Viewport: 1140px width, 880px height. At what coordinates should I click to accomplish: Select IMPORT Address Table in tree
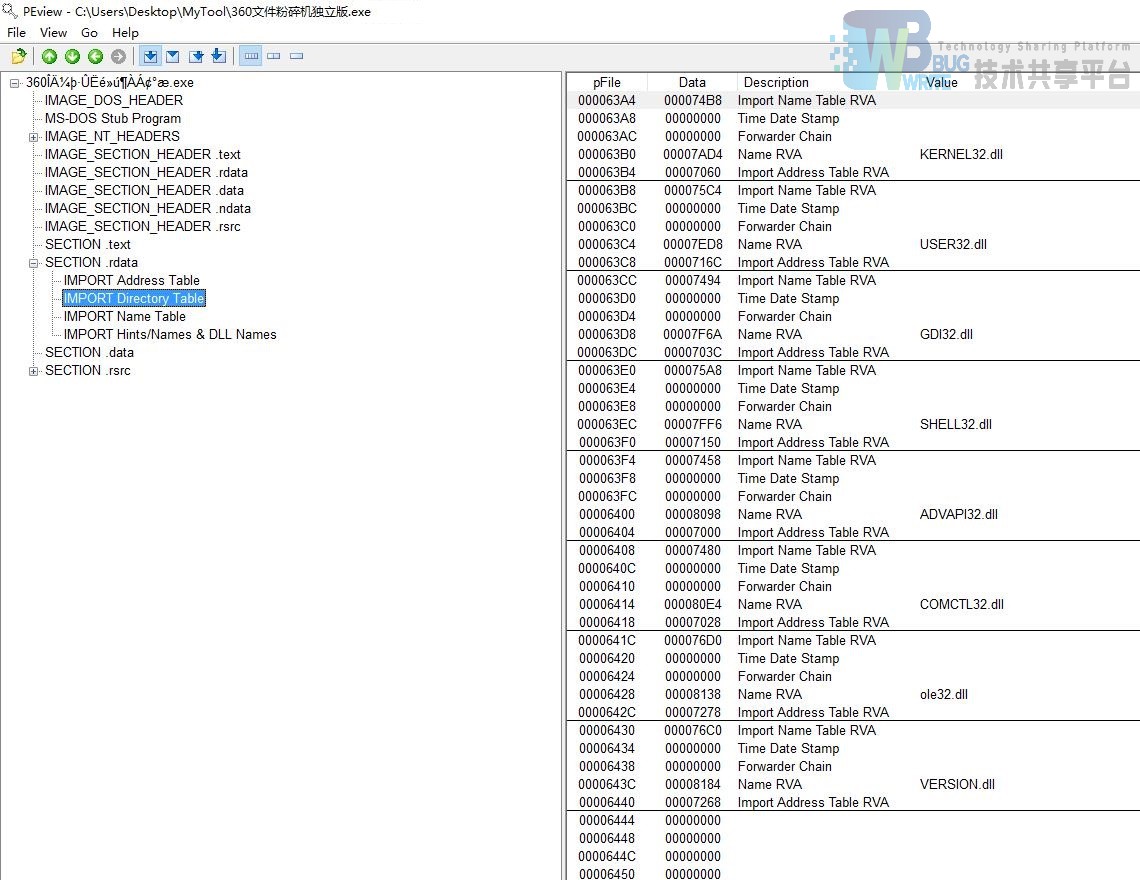click(131, 281)
